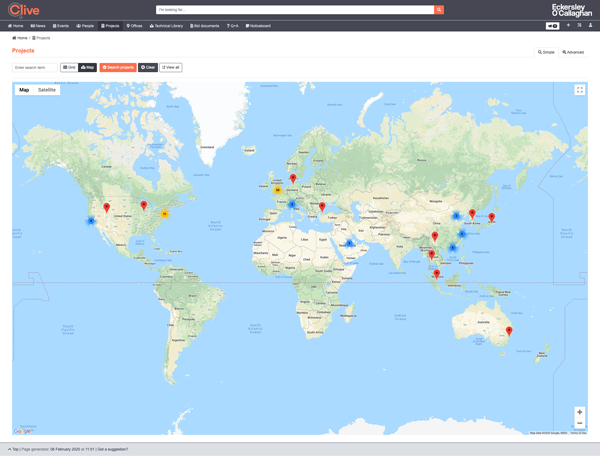
Task: Open the Q+A navigation menu
Action: point(233,26)
